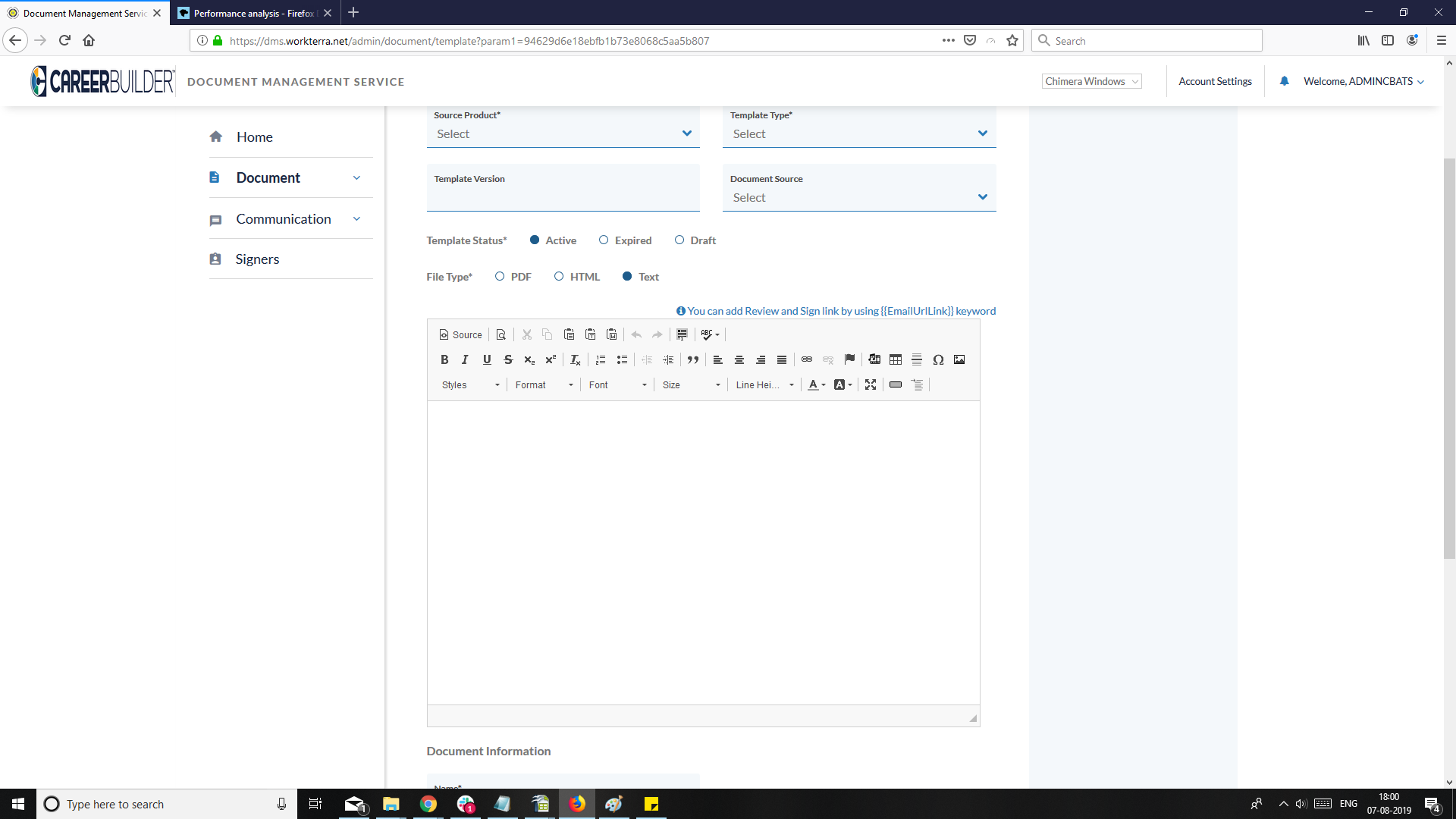The image size is (1456, 819).
Task: Open the Font dropdown
Action: tap(618, 385)
